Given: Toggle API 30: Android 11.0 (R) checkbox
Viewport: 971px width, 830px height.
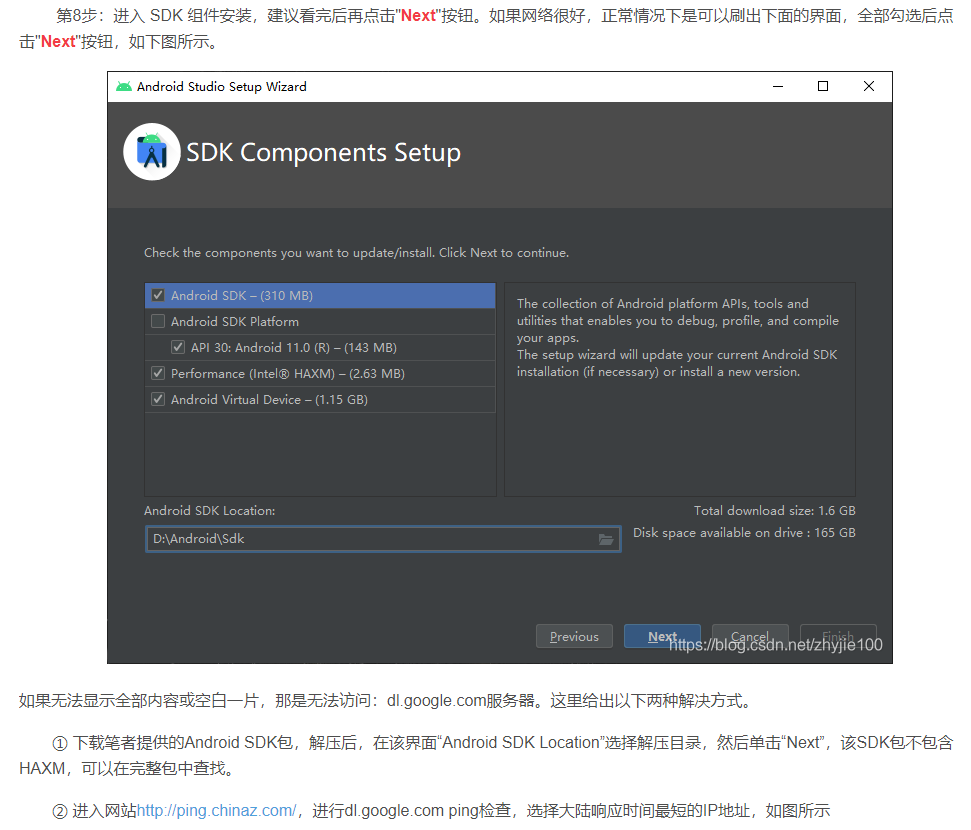Looking at the screenshot, I should pos(178,347).
